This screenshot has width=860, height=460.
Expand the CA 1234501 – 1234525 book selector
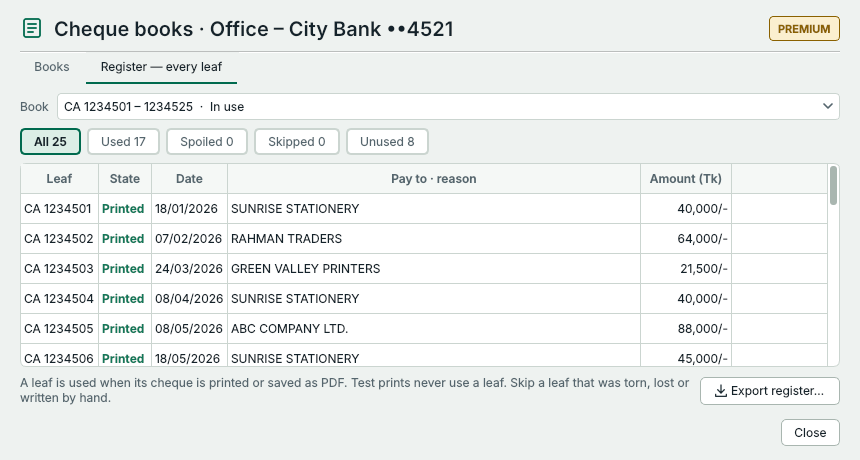448,106
